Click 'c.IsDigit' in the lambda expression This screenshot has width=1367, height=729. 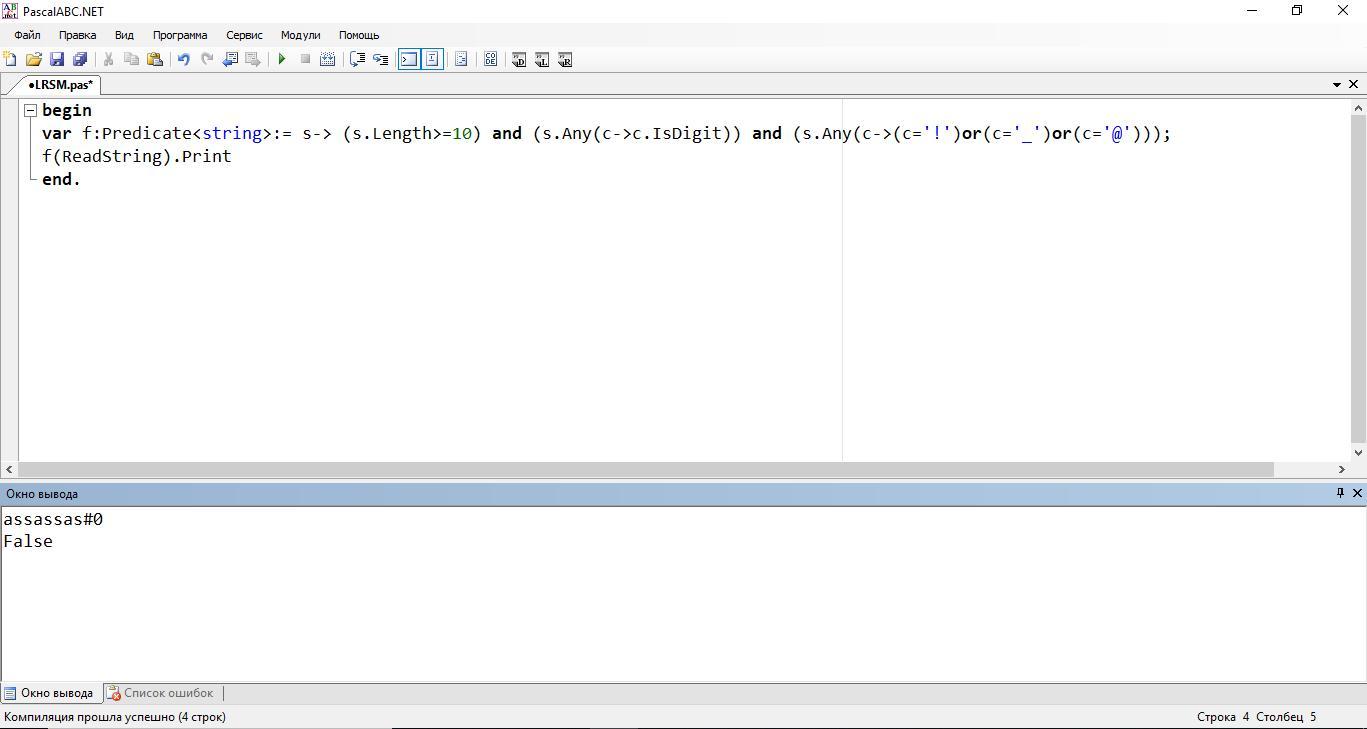click(677, 134)
